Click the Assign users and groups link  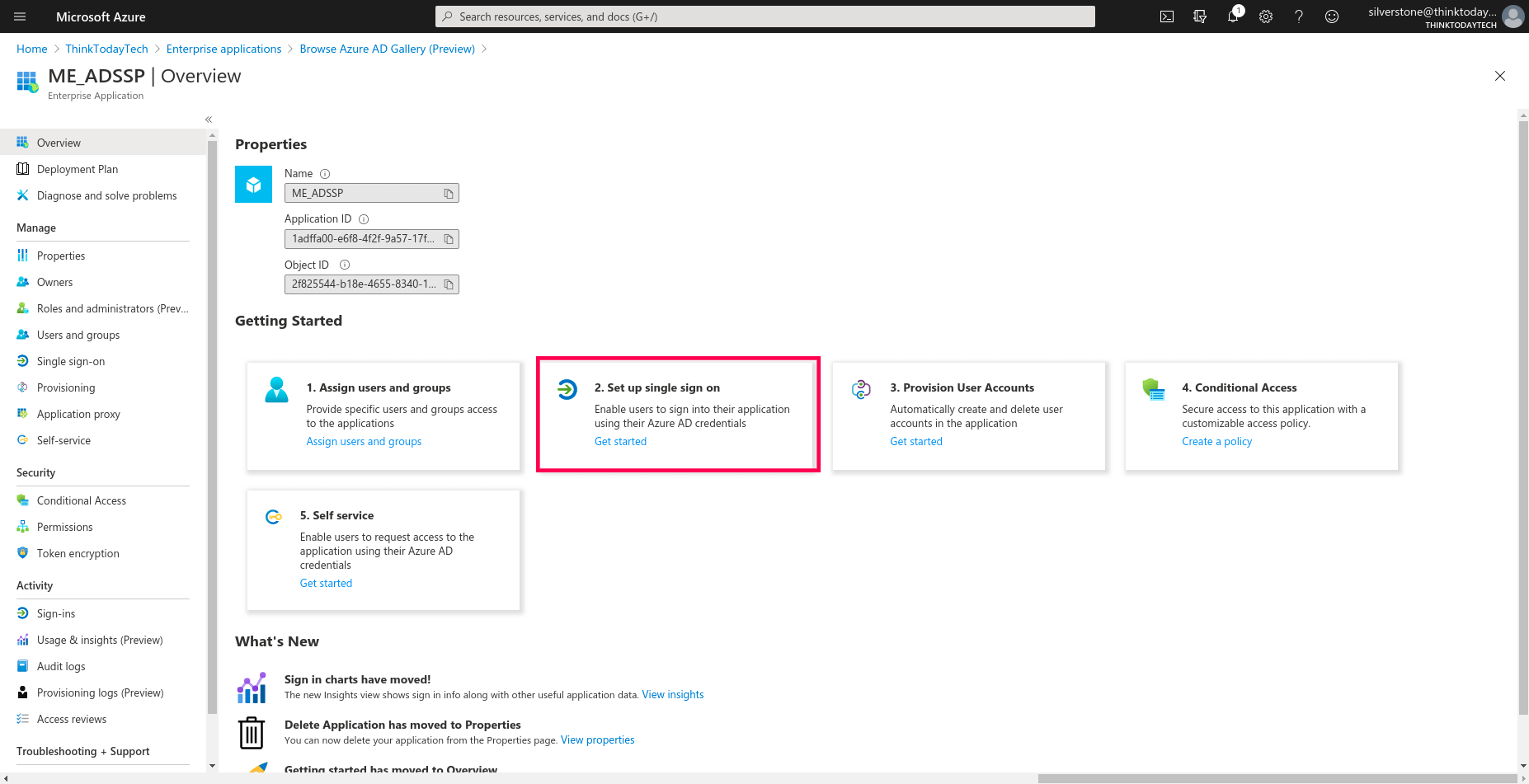(x=364, y=442)
